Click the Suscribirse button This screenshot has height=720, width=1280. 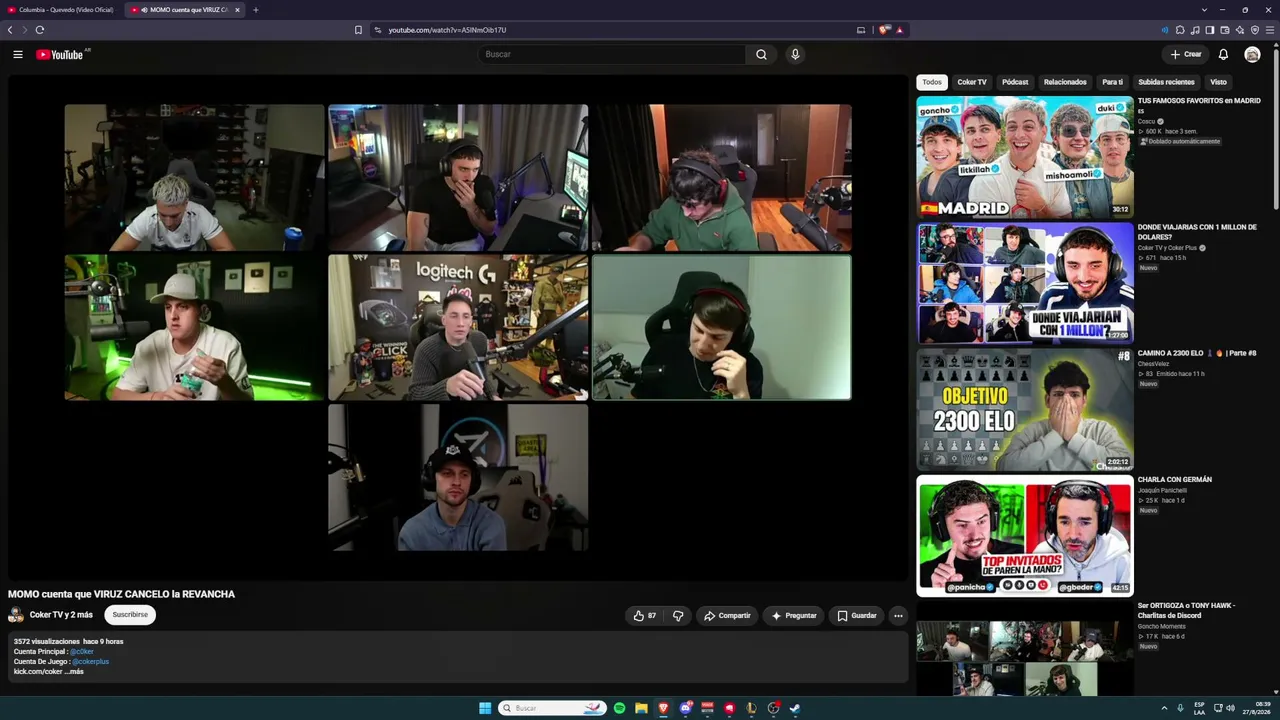[x=130, y=615]
